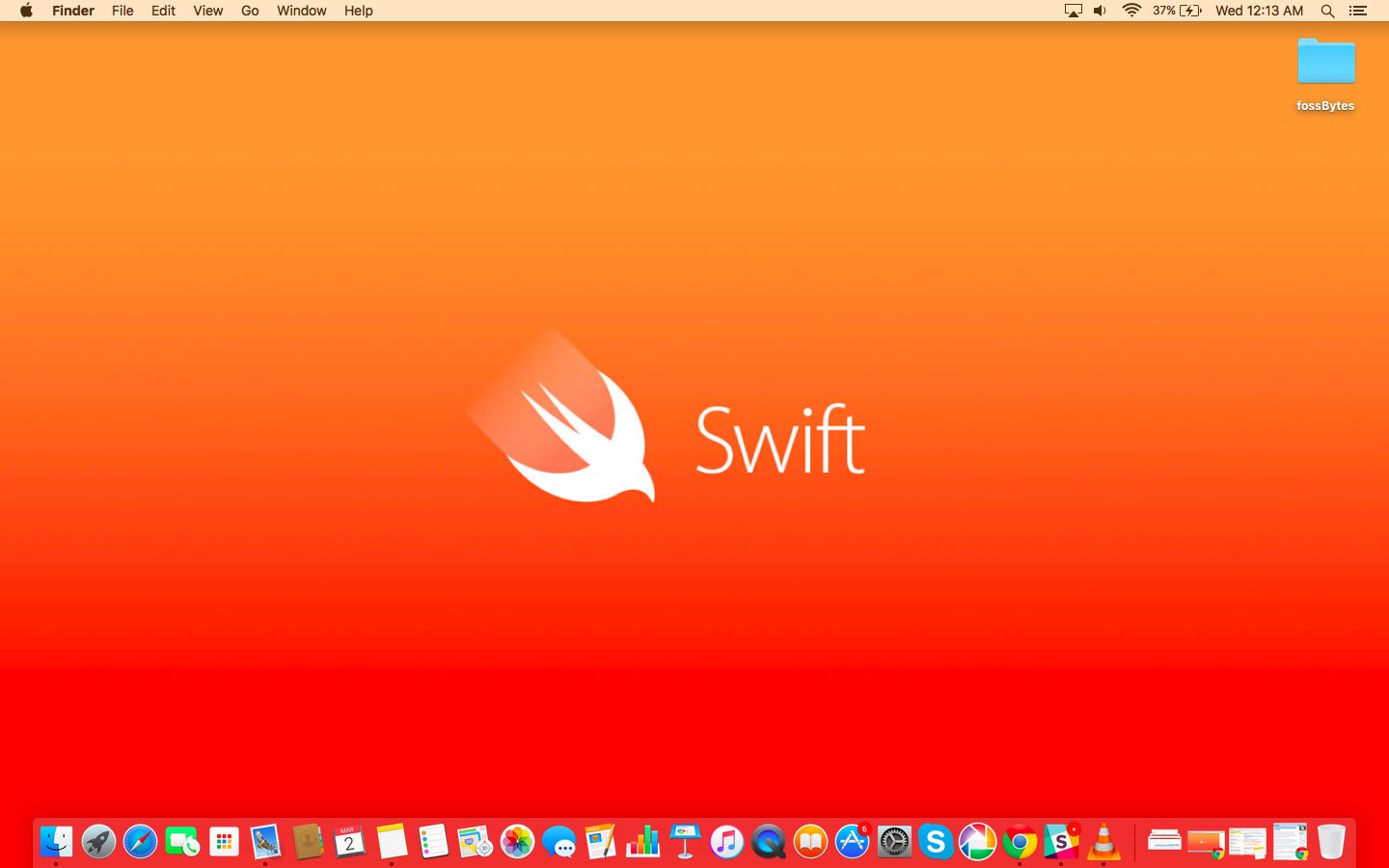Image resolution: width=1389 pixels, height=868 pixels.
Task: Open Notes app from the Dock
Action: (x=392, y=842)
